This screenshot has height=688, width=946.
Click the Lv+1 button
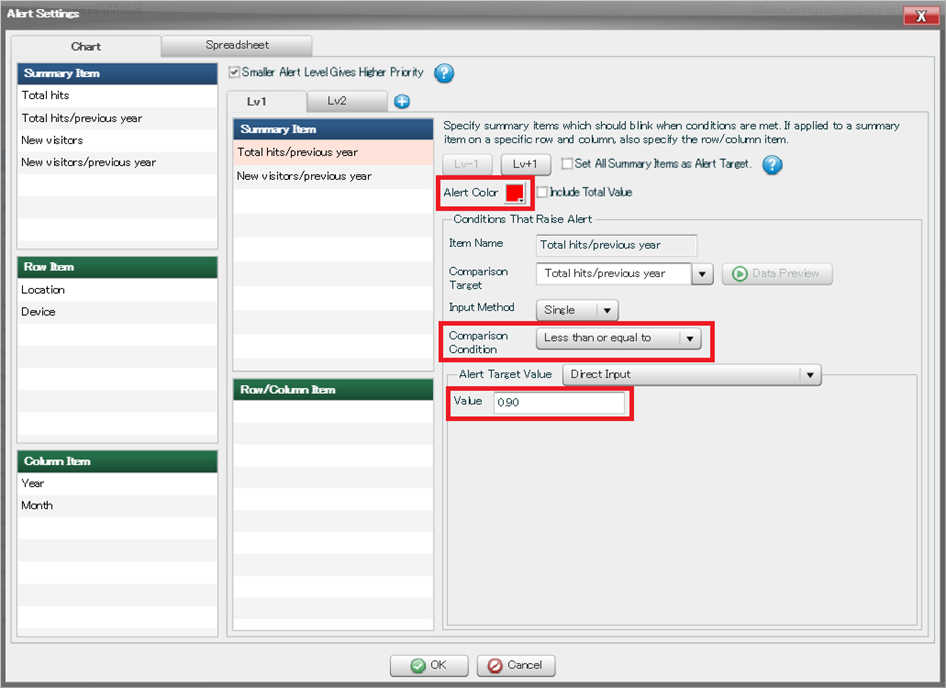coord(525,164)
